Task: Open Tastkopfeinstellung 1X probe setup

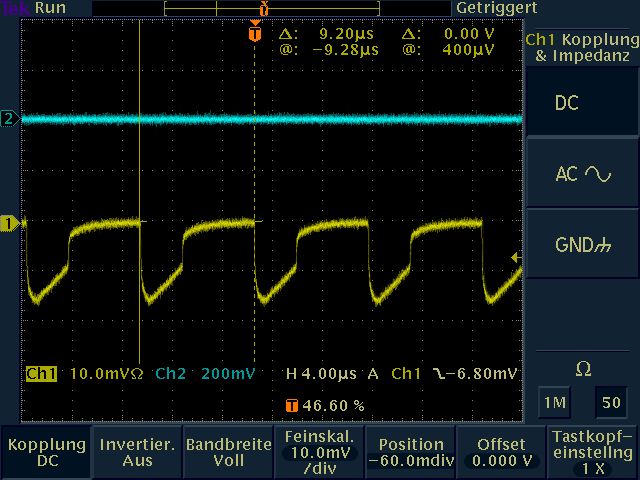Action: [593, 452]
